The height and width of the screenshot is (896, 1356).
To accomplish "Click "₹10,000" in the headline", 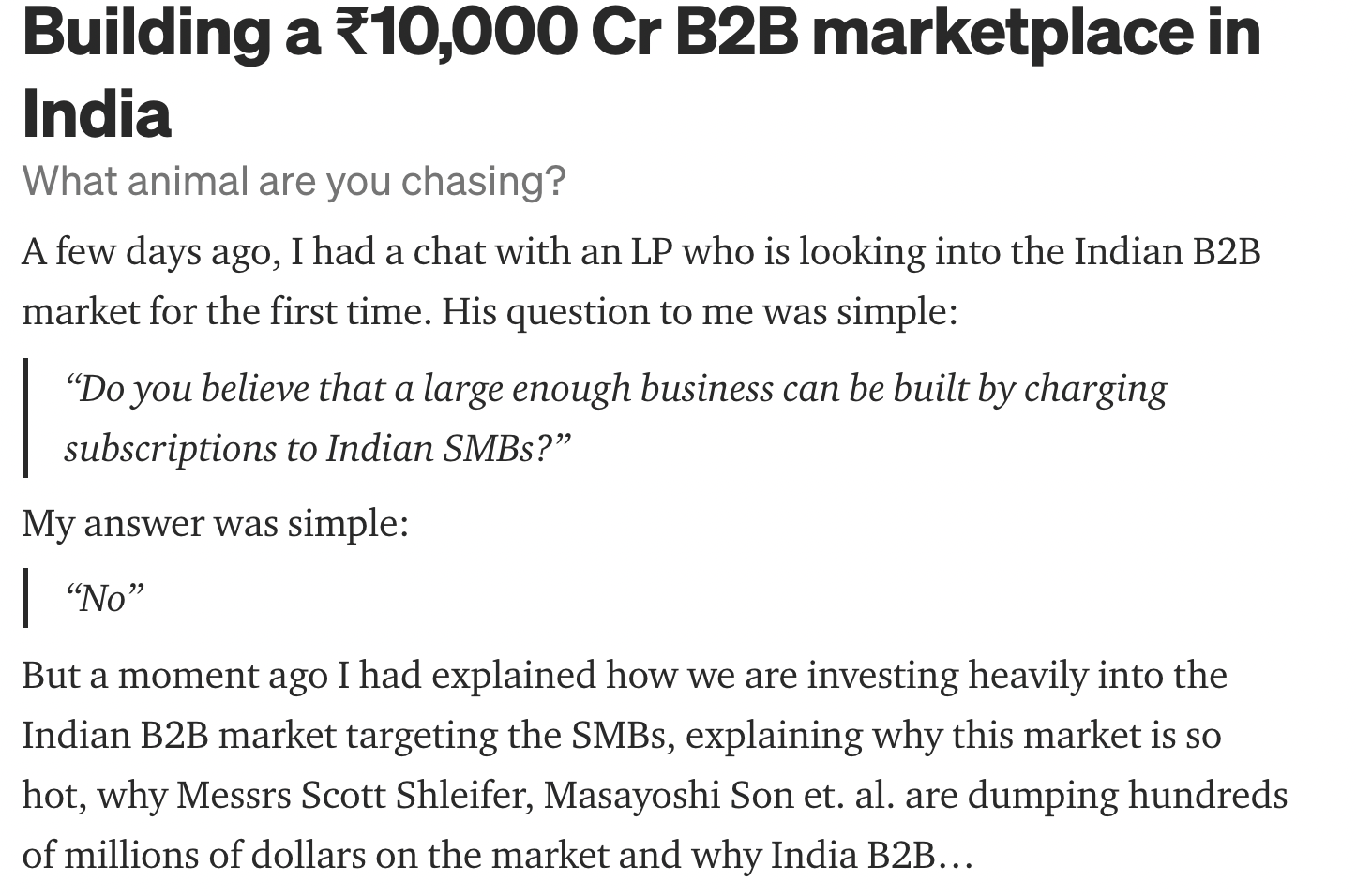I will 456,32.
